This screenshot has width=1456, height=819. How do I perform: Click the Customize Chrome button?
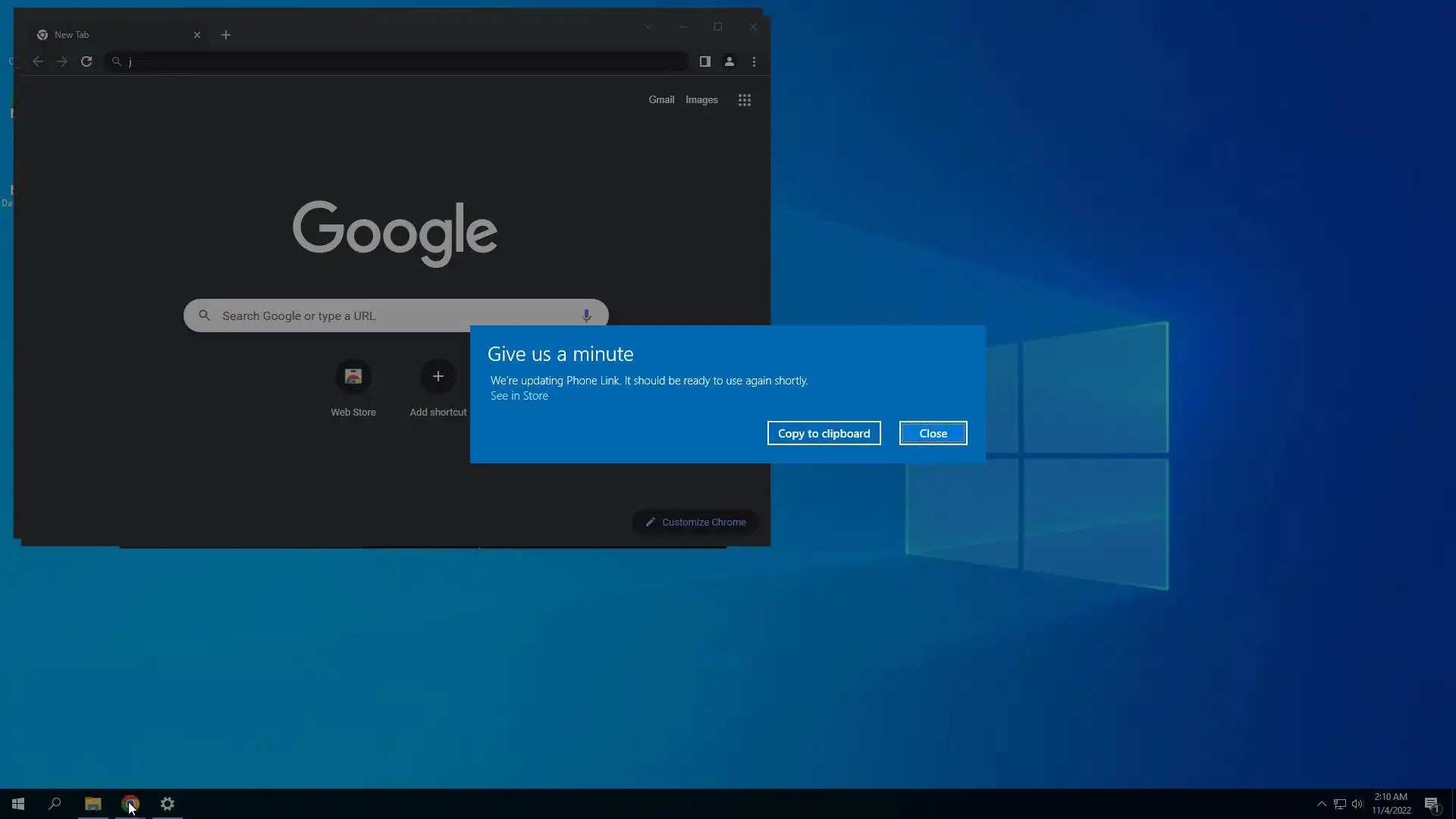coord(695,522)
